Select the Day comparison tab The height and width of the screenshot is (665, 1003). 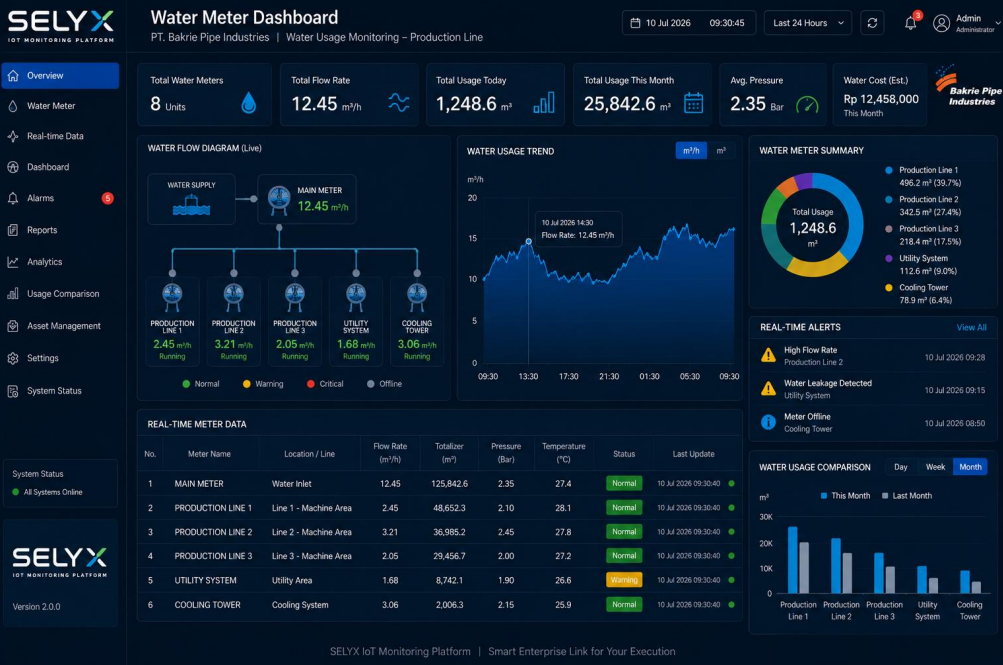tap(901, 467)
